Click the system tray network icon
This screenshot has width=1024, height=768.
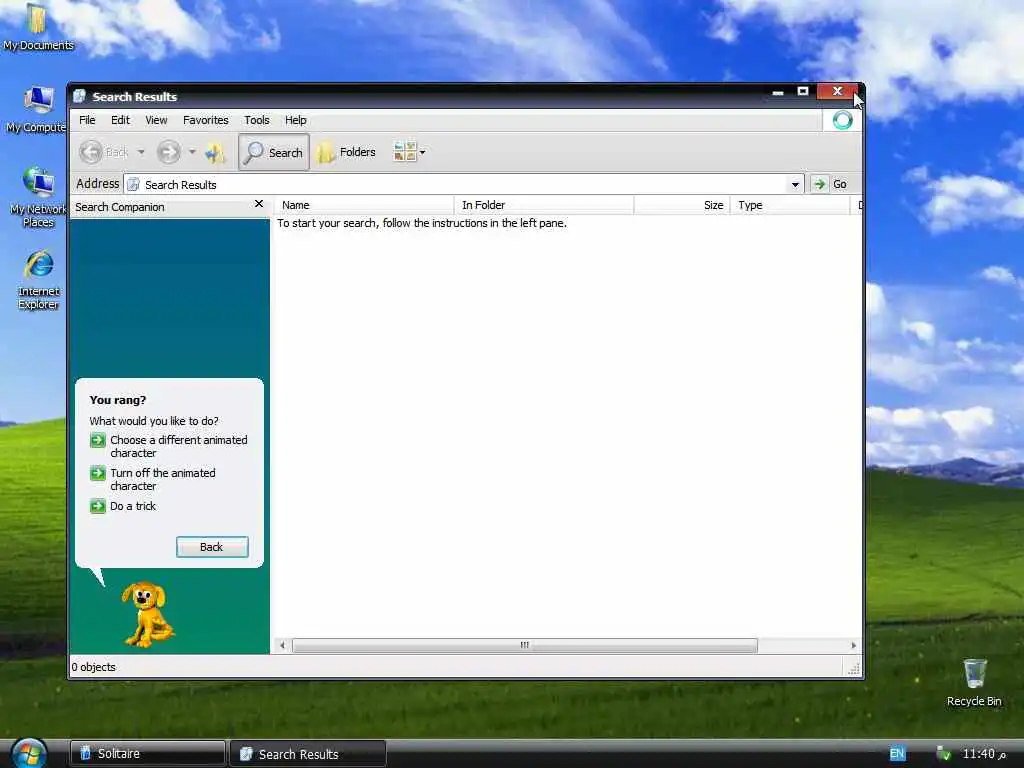944,754
